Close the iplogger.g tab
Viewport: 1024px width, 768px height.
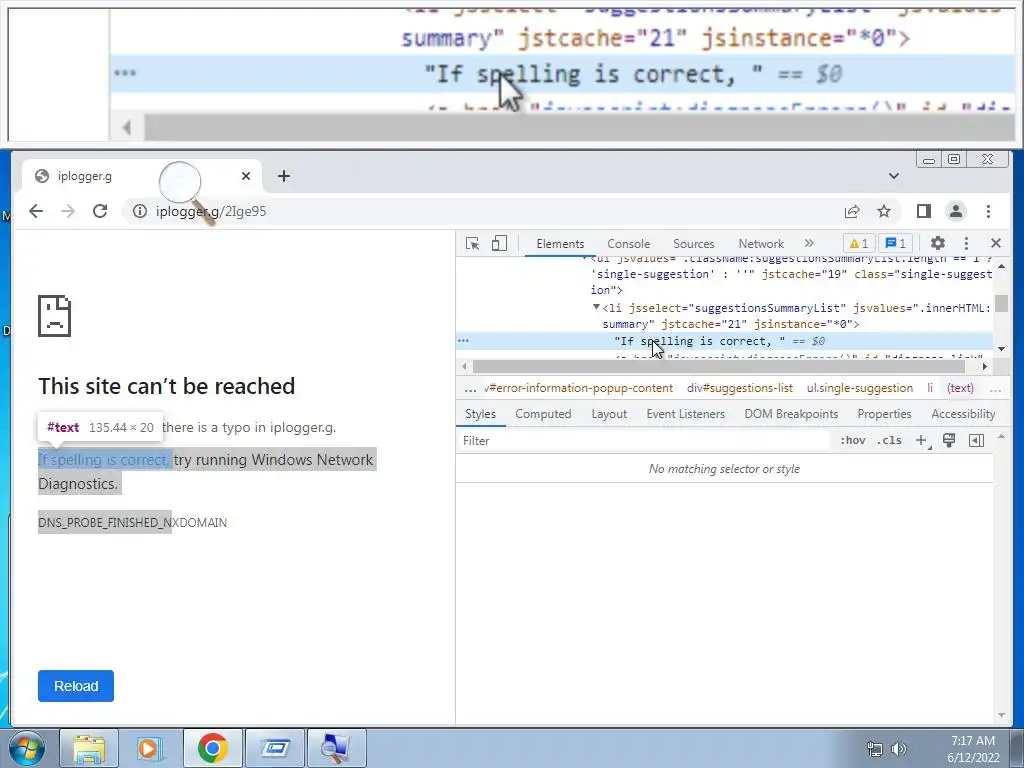246,176
